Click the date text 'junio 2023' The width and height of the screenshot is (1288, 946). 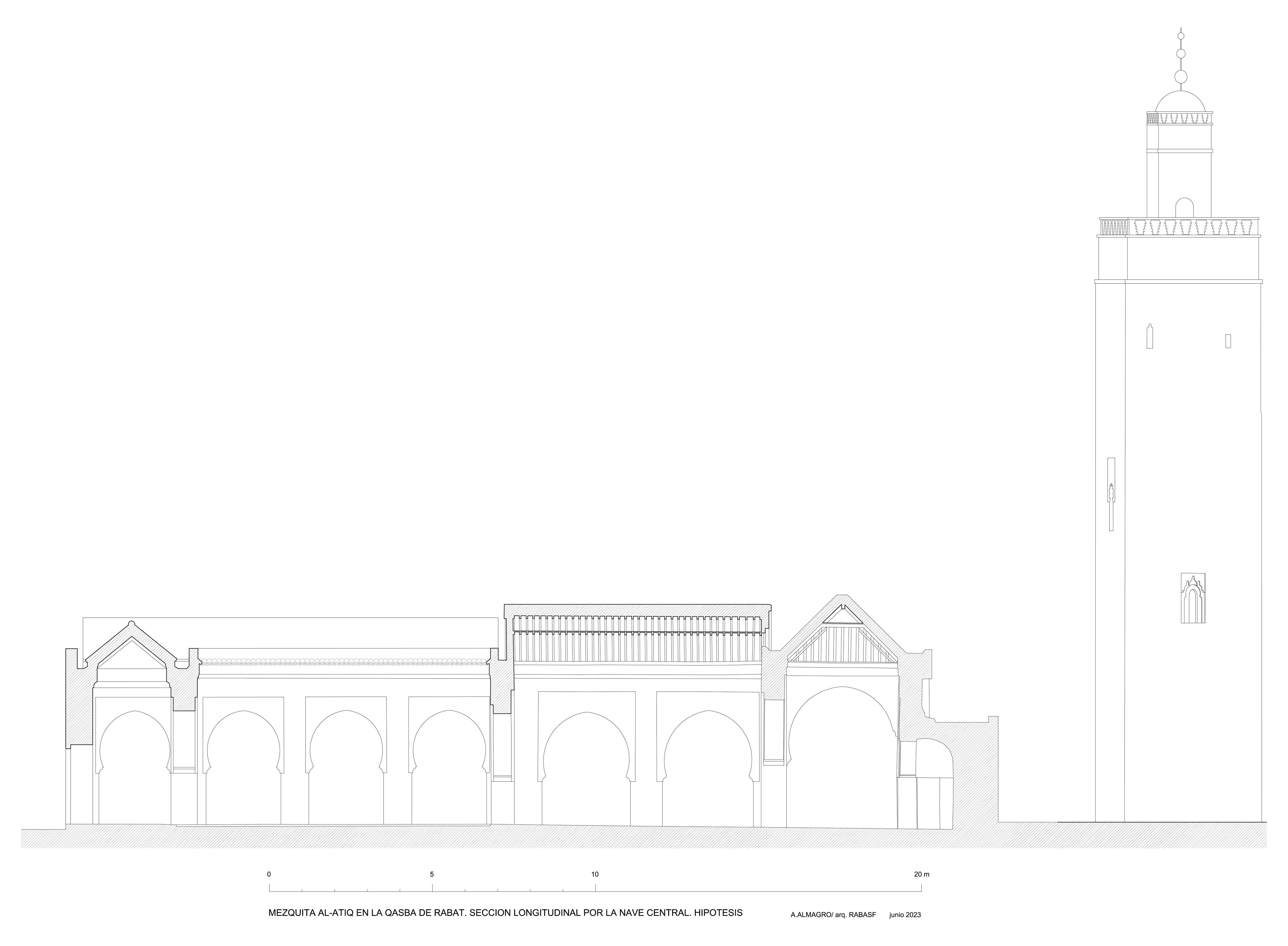[x=905, y=915]
